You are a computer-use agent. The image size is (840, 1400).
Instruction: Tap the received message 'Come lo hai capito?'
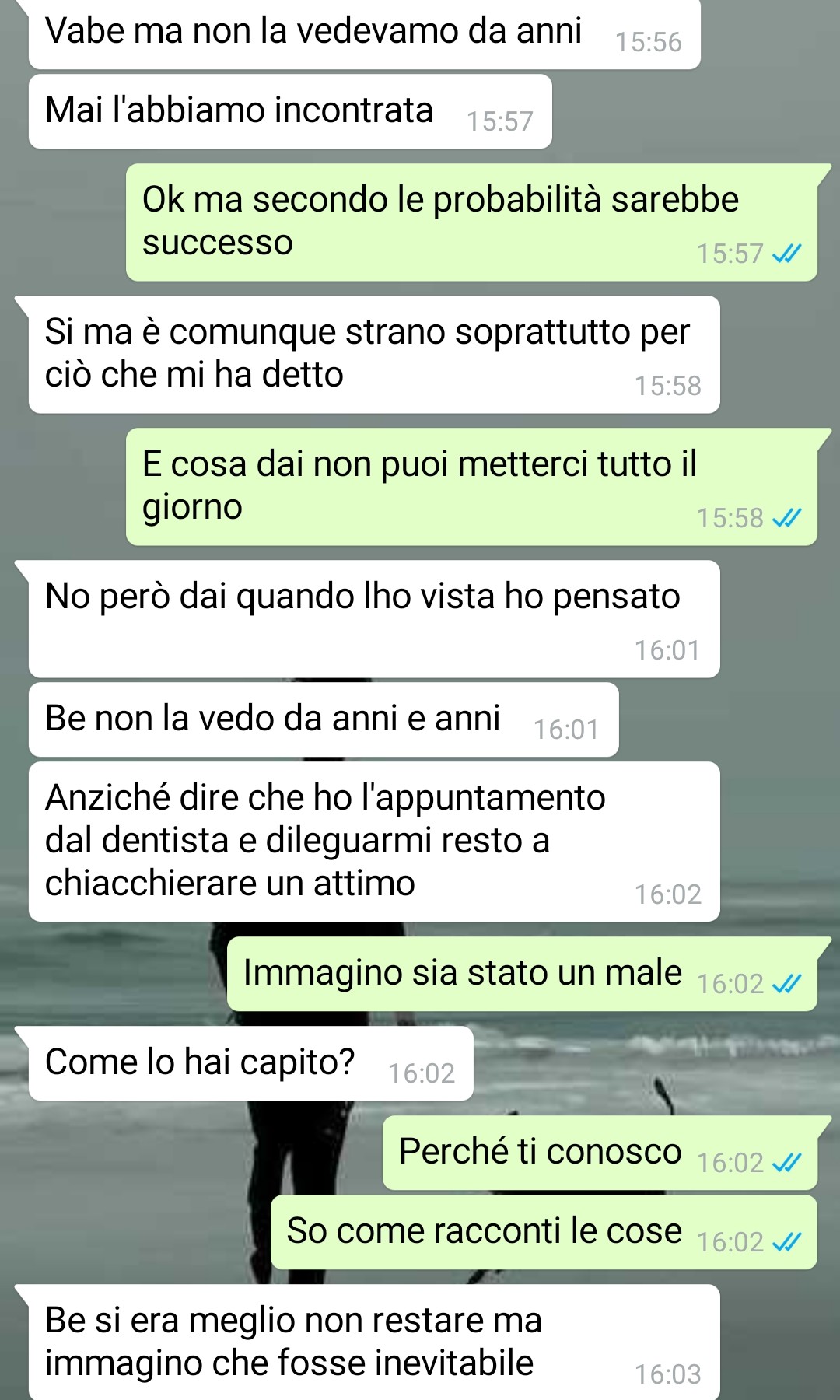point(250,1064)
